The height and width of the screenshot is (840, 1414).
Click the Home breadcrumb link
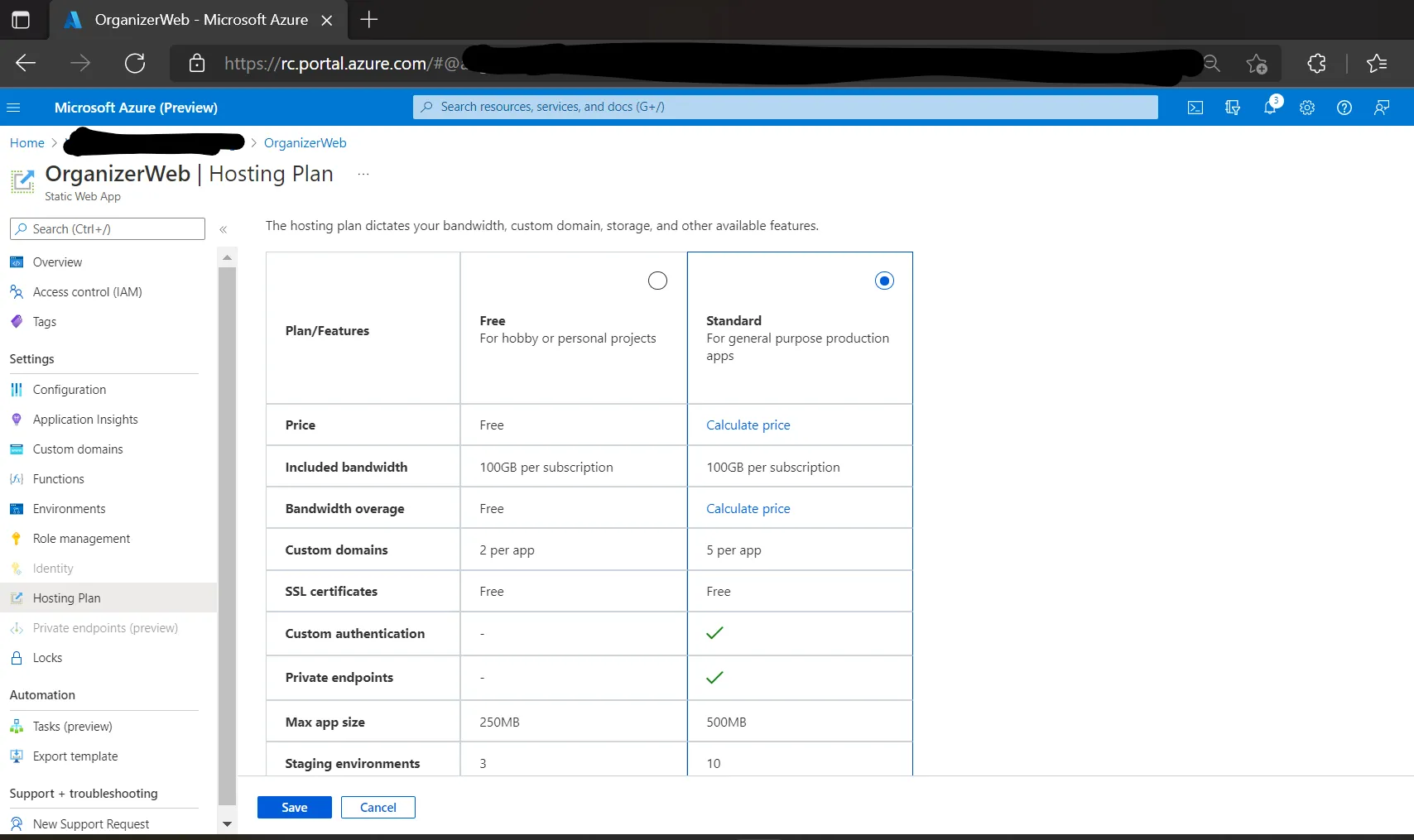[27, 143]
